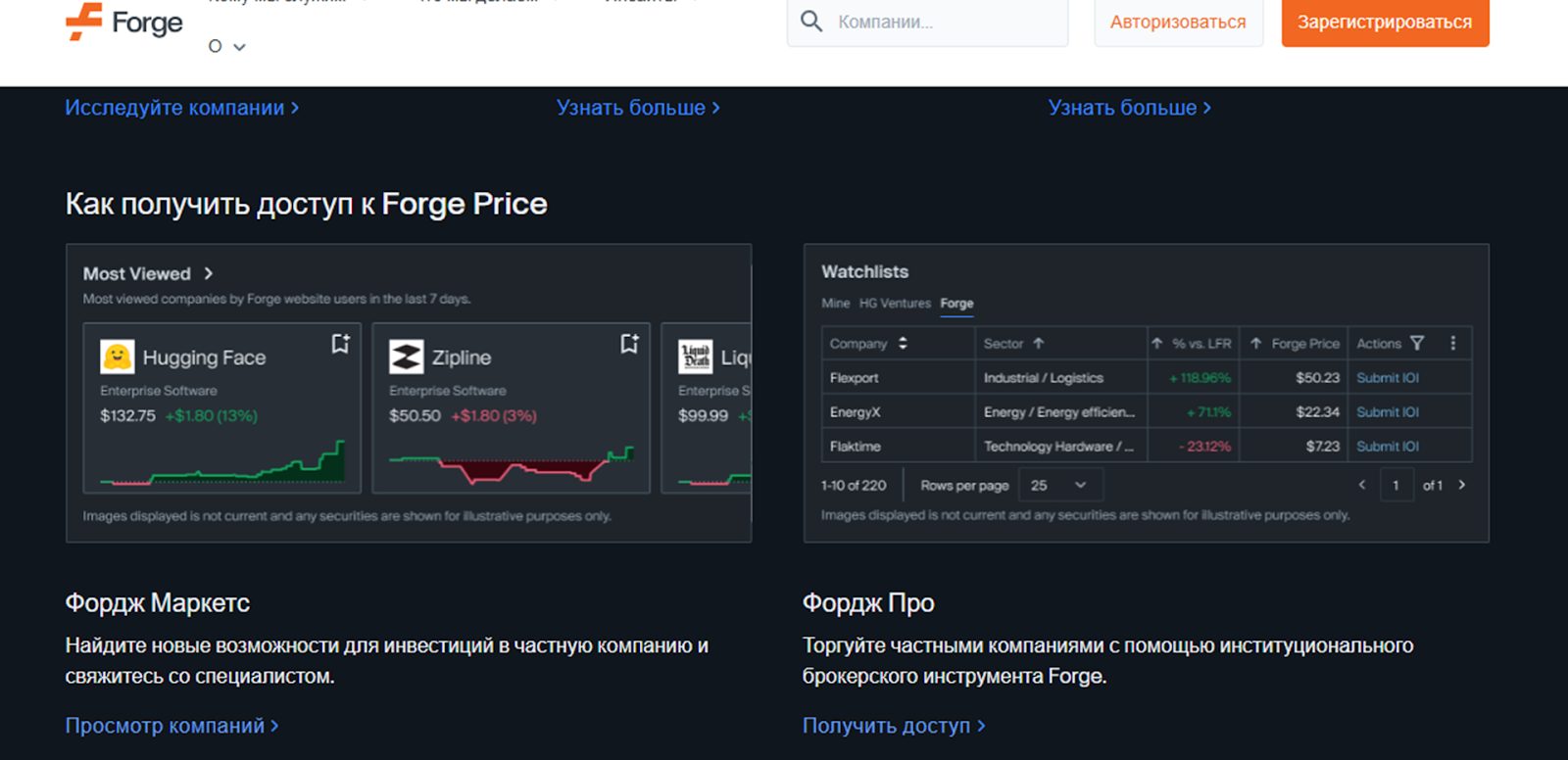Open the middle Узнать больше link
Image resolution: width=1568 pixels, height=760 pixels.
[638, 108]
